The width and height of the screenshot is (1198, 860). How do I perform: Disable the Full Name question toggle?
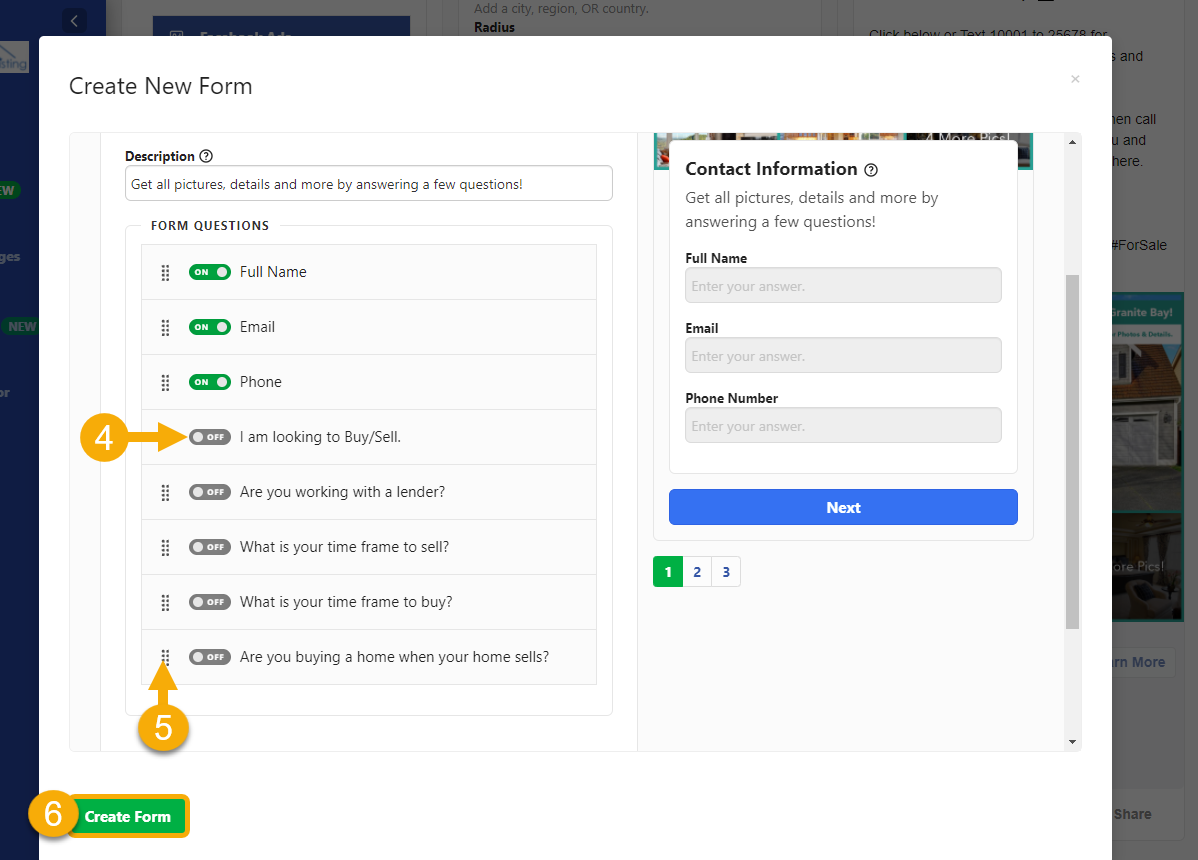click(210, 272)
